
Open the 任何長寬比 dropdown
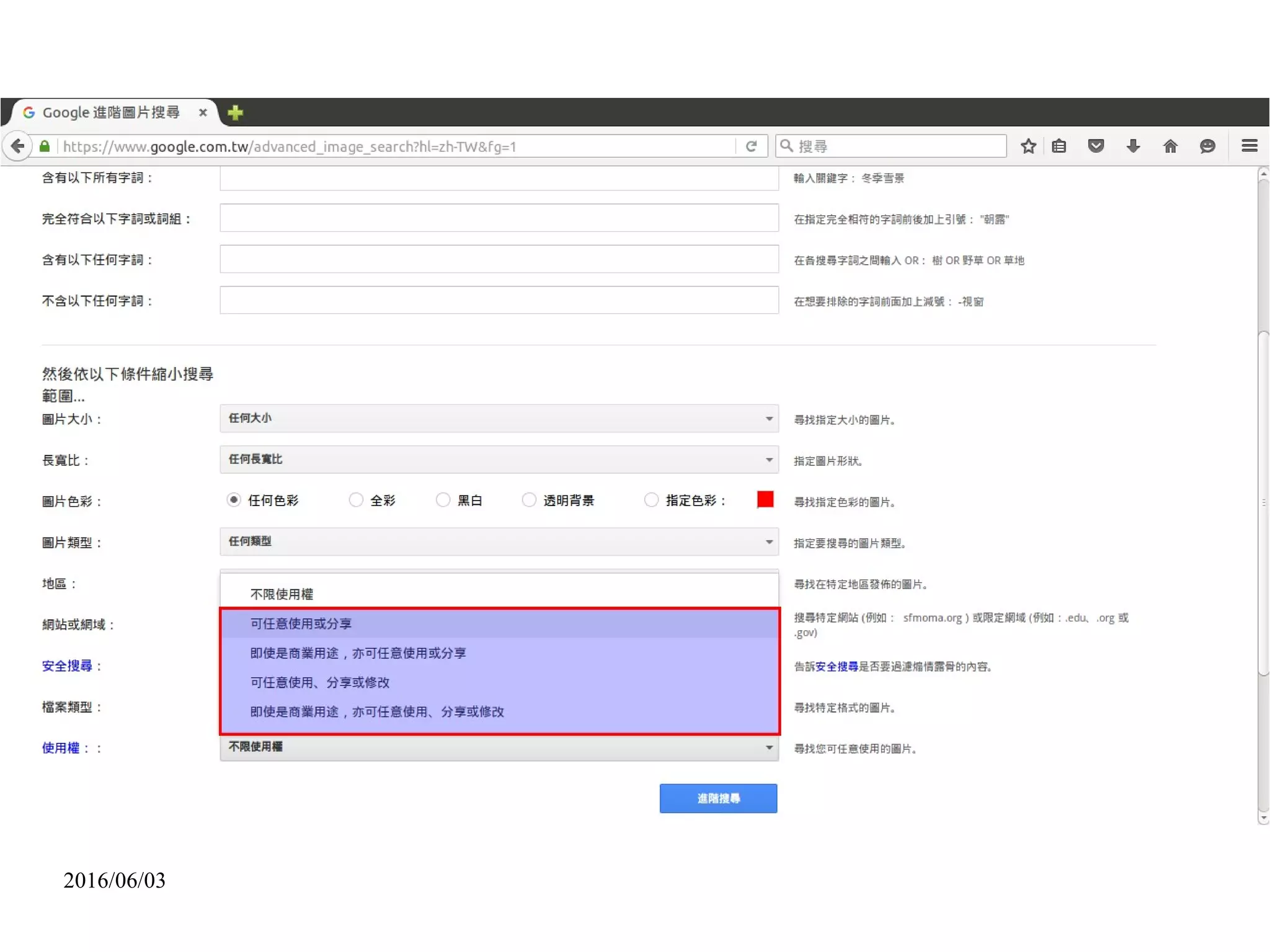(x=499, y=460)
